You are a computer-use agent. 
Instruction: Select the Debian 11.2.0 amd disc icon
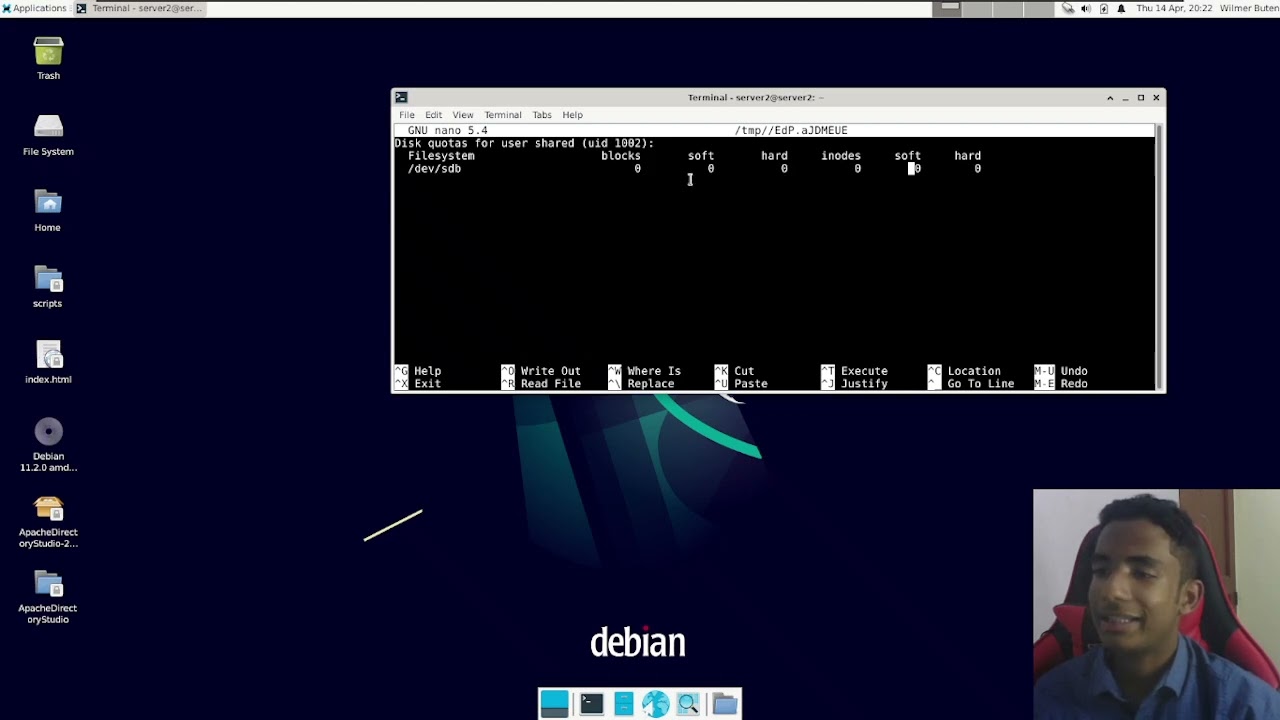tap(48, 432)
